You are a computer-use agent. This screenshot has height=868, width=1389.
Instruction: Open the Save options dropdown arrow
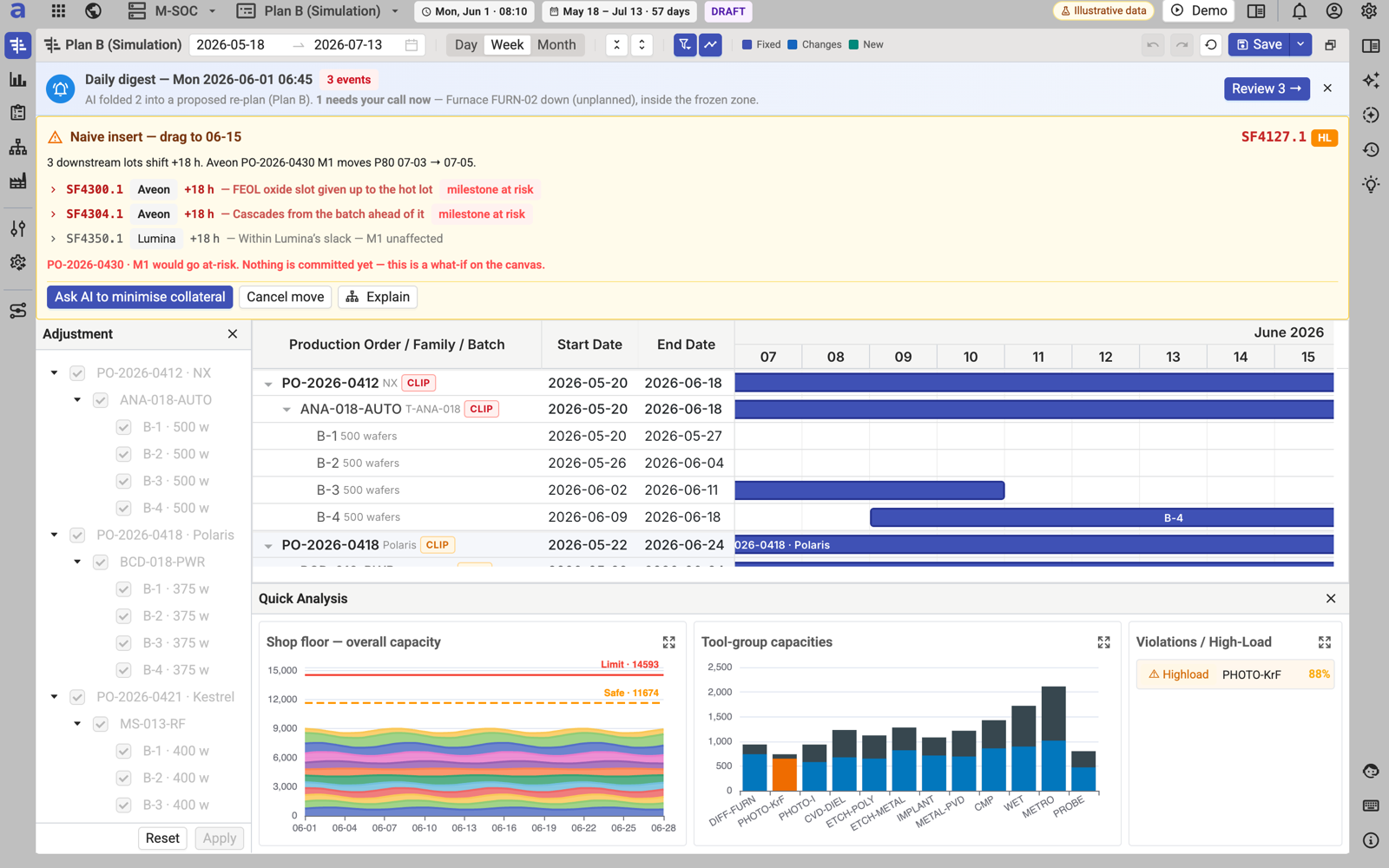click(1300, 44)
